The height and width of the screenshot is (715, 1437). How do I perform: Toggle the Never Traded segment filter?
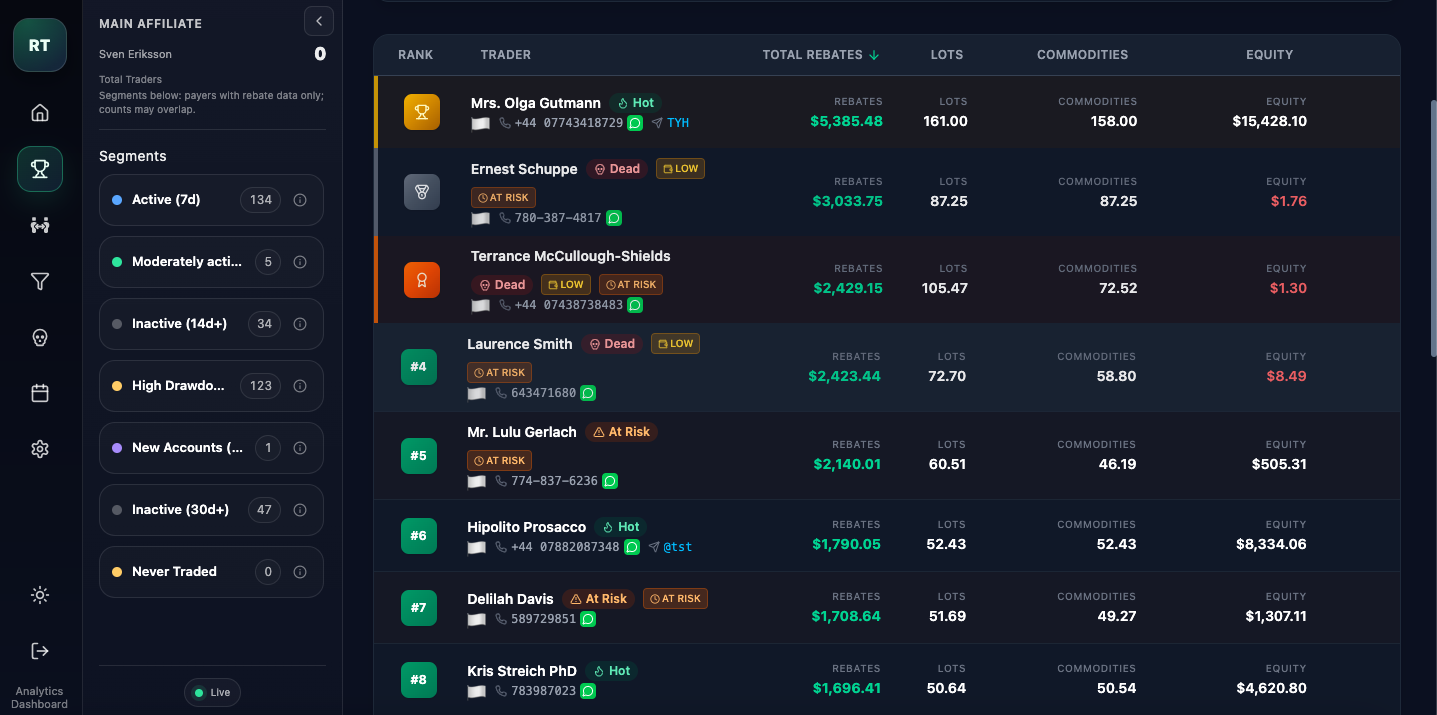click(x=212, y=572)
